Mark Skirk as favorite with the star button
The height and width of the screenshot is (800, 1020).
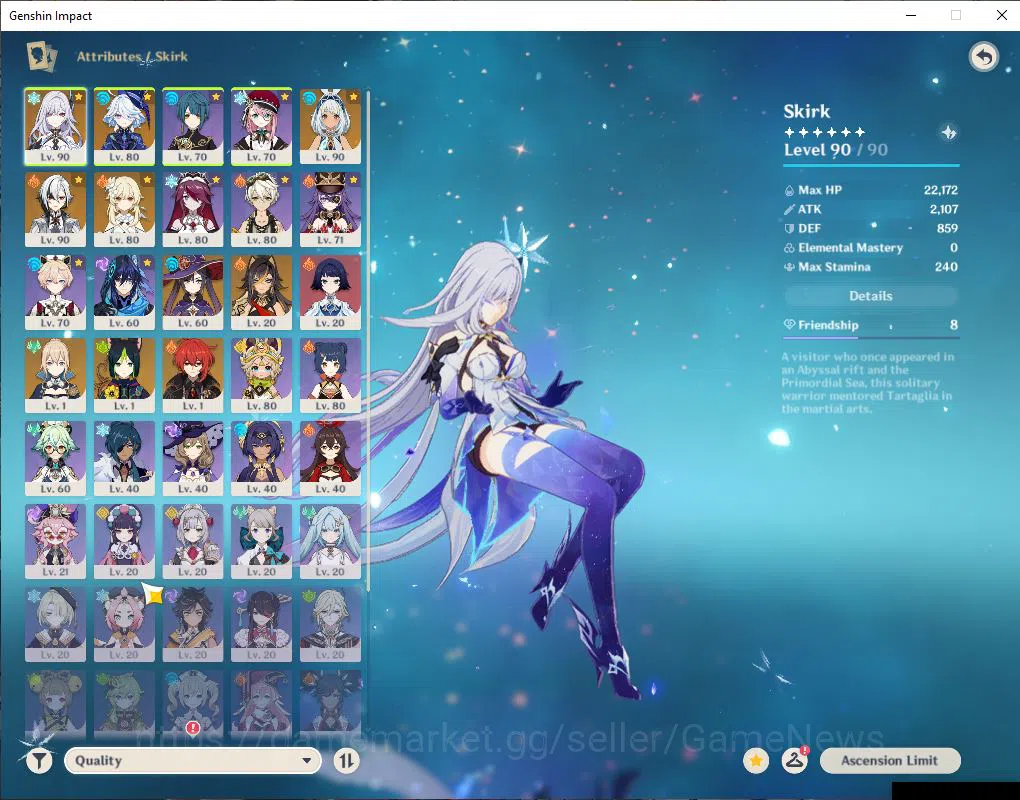click(x=756, y=760)
